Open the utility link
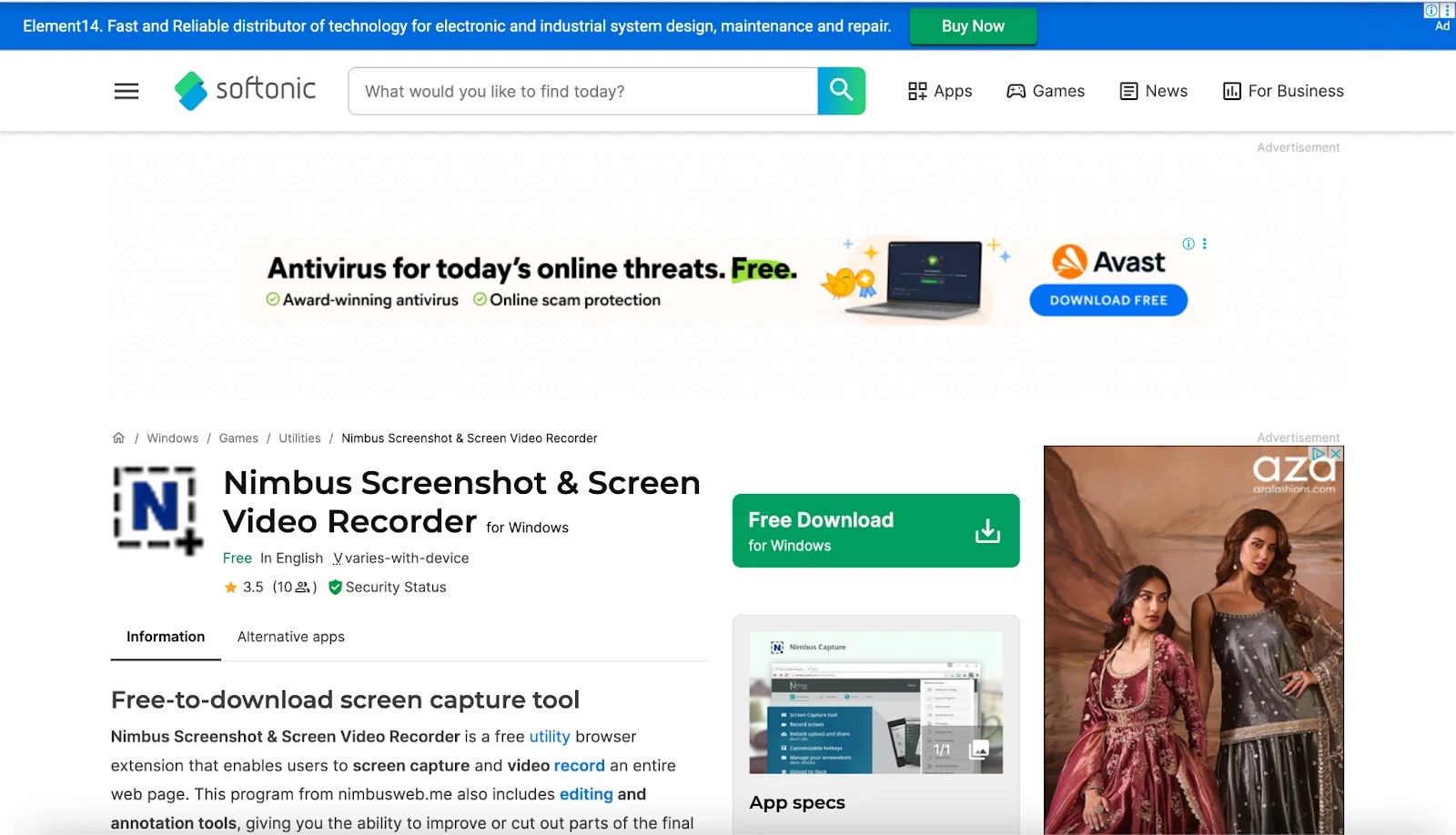Screen dimensions: 1456x835 550,737
